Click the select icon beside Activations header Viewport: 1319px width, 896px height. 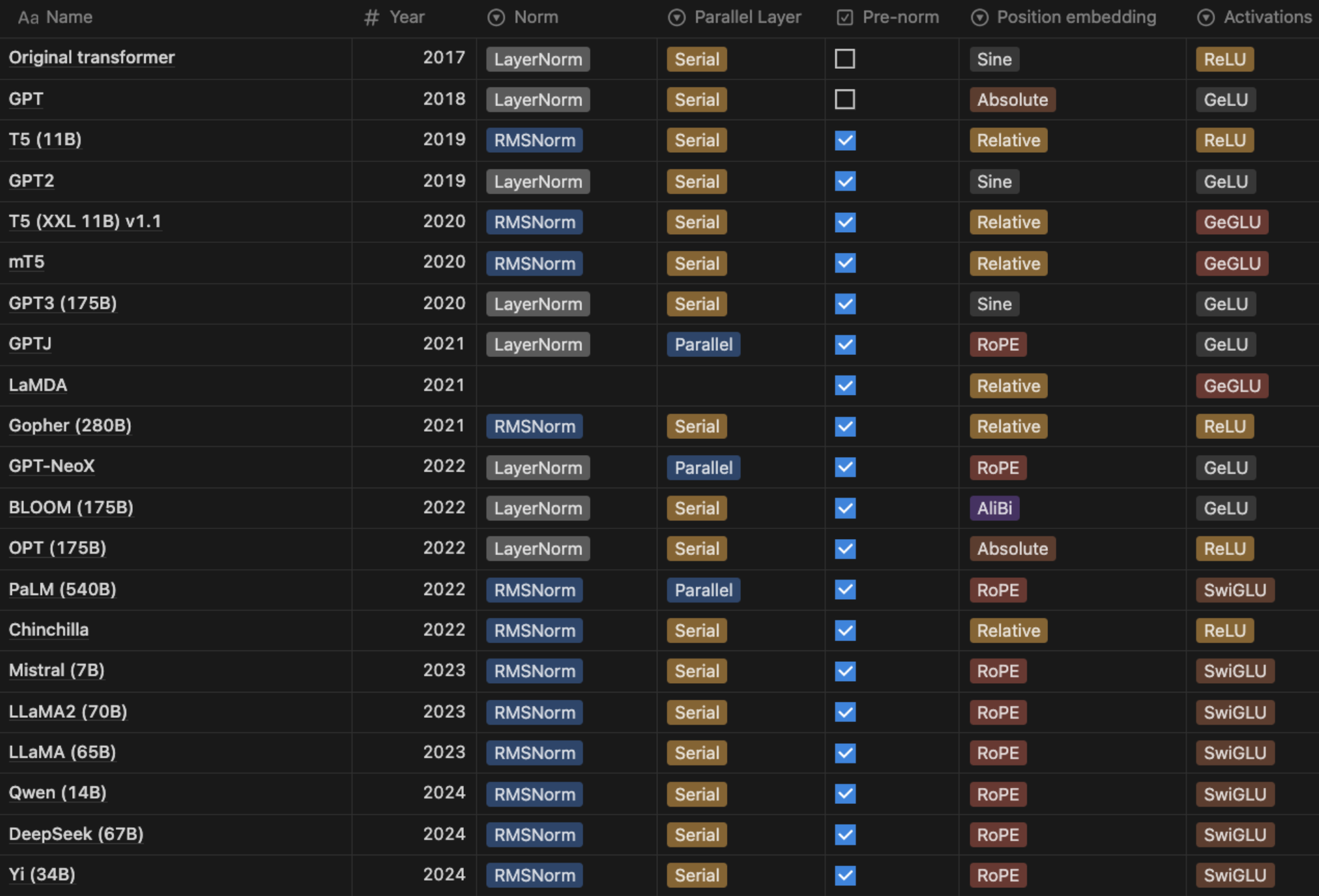point(1206,17)
